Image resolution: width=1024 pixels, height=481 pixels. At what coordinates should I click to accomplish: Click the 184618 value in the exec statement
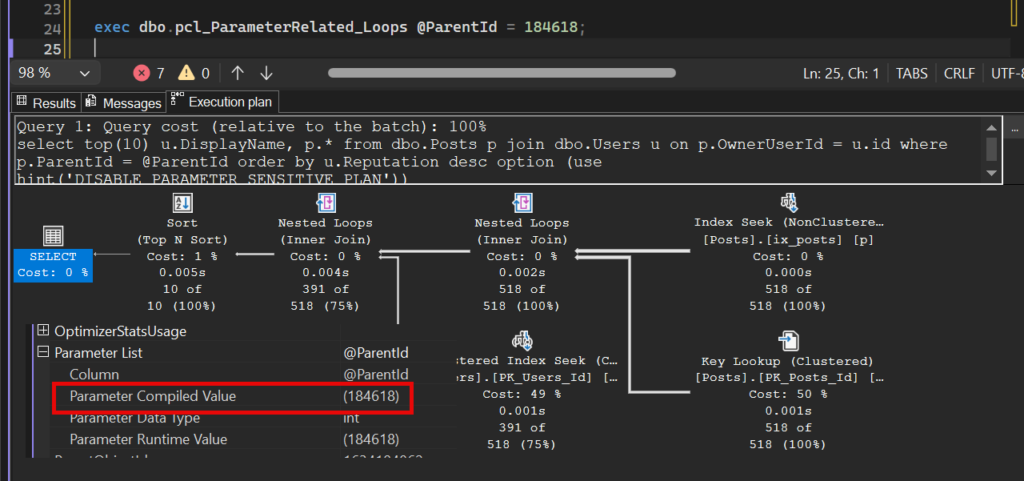pyautogui.click(x=552, y=27)
